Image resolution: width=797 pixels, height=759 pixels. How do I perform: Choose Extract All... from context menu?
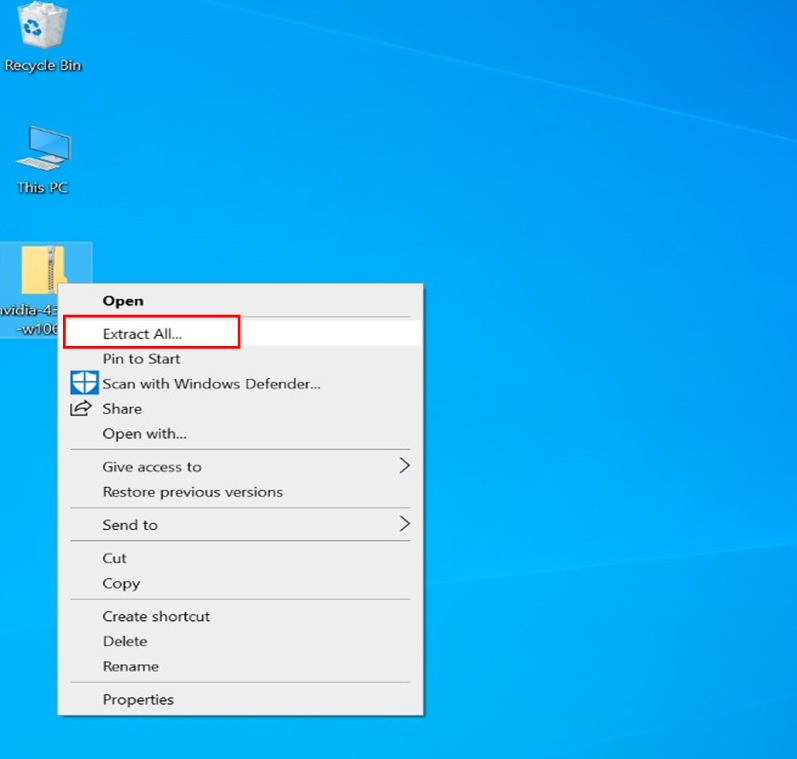[240, 333]
